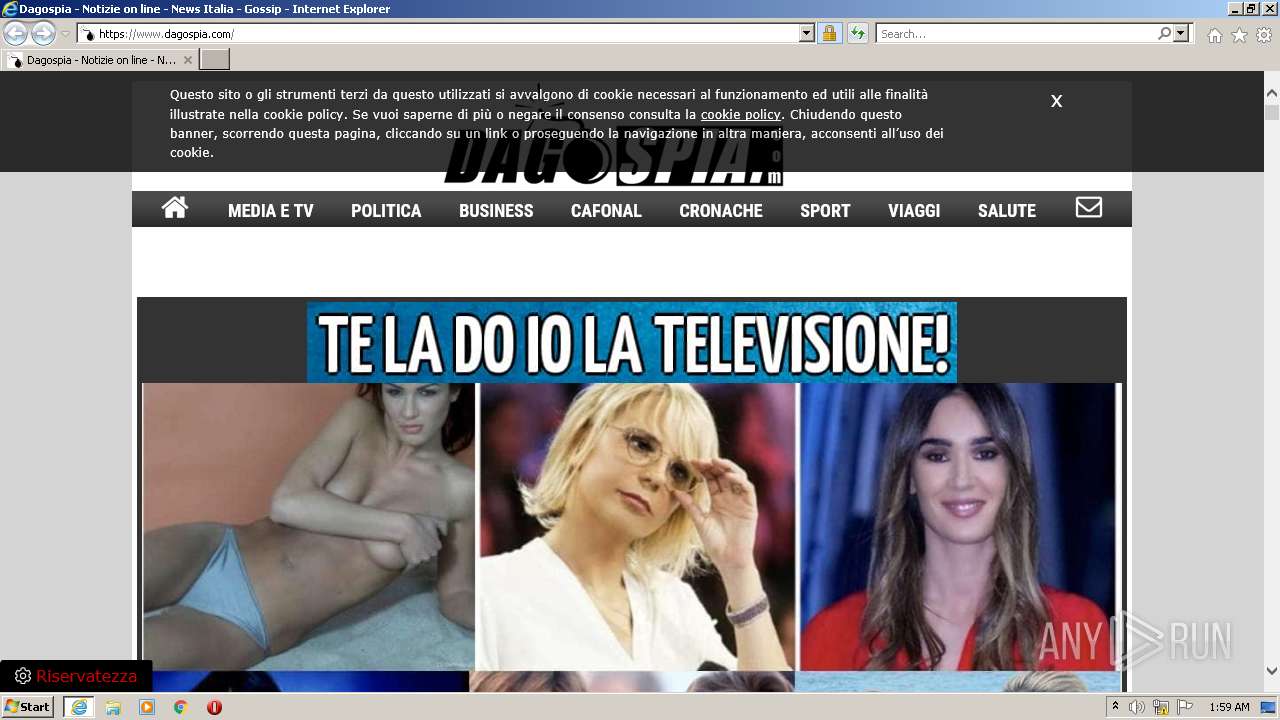Go to site home via house icon

175,208
